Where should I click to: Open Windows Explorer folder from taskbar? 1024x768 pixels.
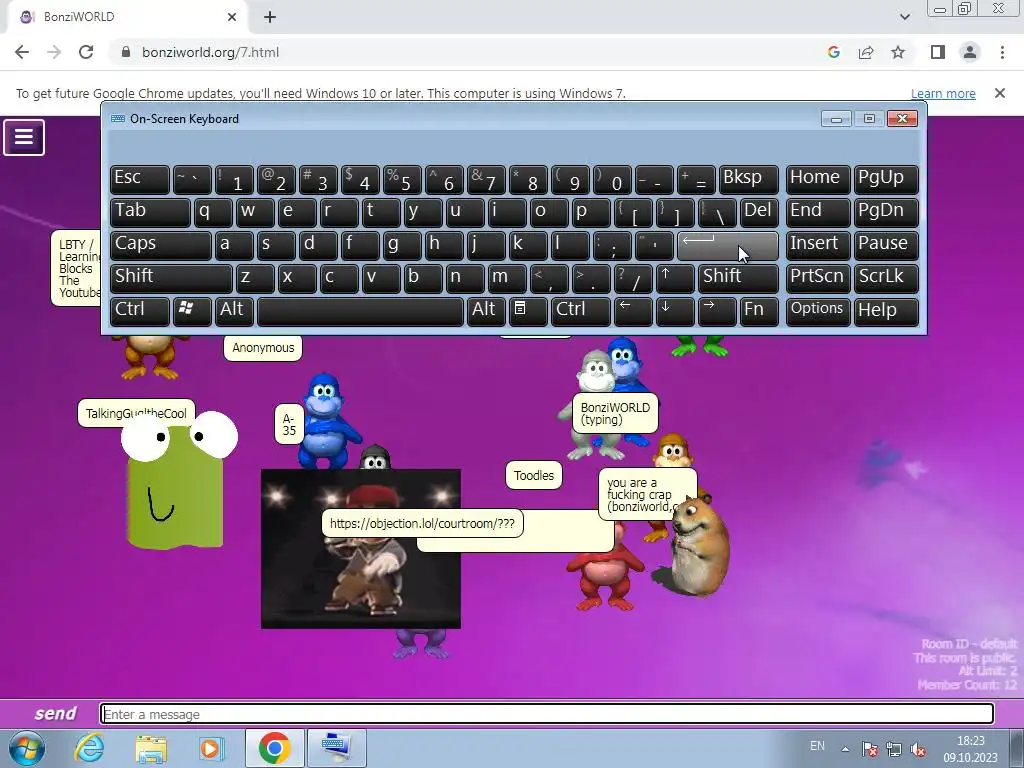click(x=151, y=748)
